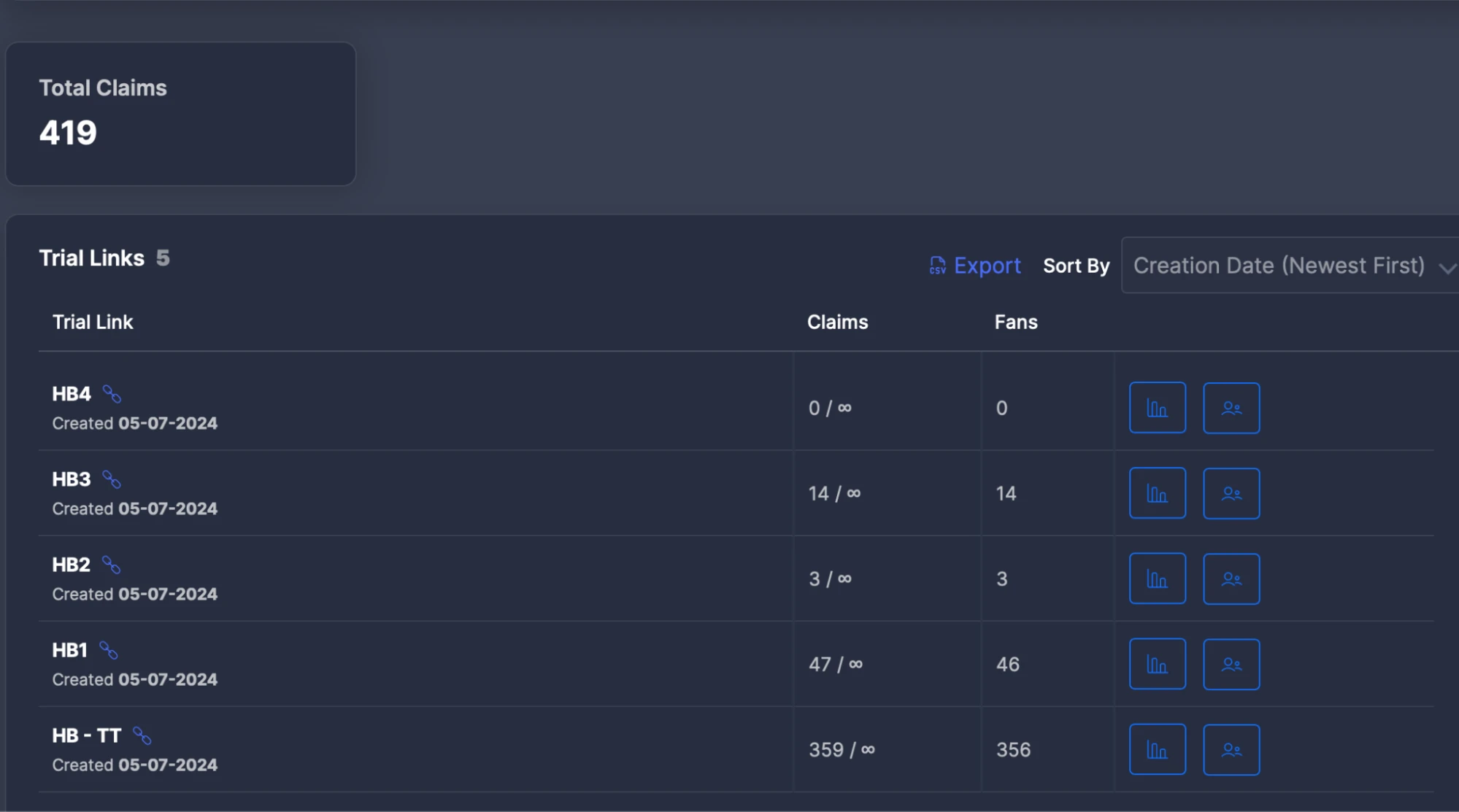
Task: View fans list for HB3 link
Action: pyautogui.click(x=1231, y=493)
